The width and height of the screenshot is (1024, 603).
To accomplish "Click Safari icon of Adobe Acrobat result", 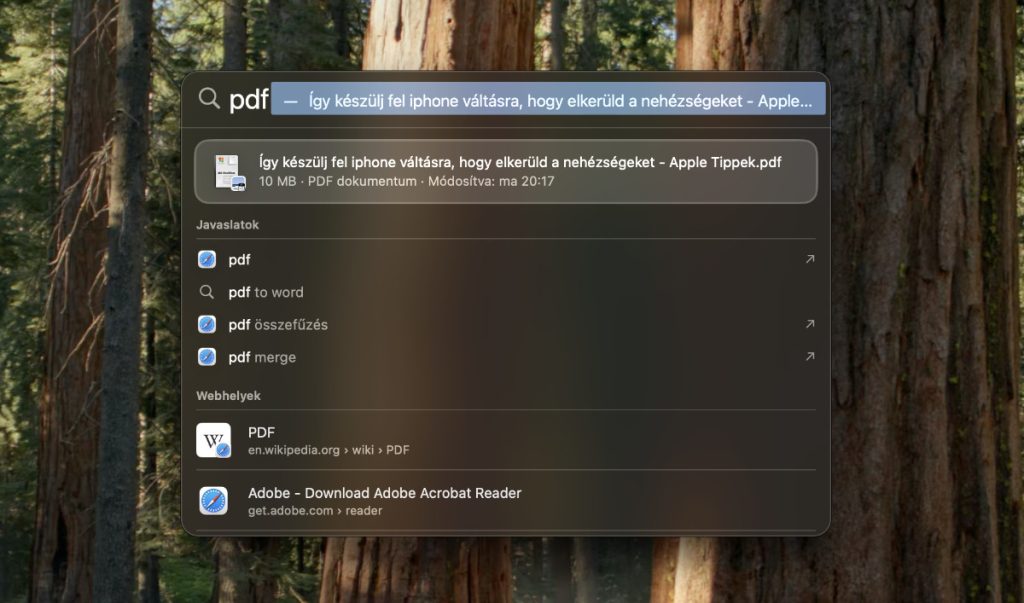I will coord(214,501).
